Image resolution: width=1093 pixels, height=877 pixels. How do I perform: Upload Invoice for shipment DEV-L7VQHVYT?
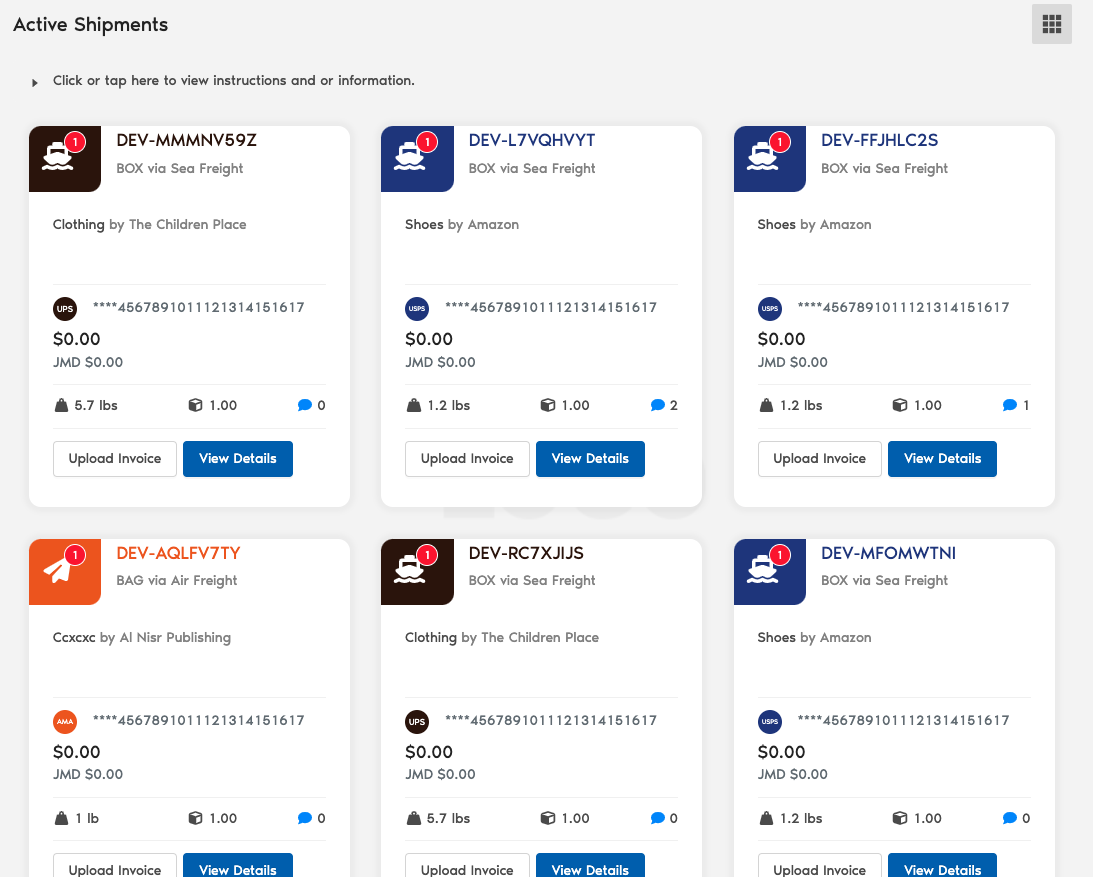[467, 459]
